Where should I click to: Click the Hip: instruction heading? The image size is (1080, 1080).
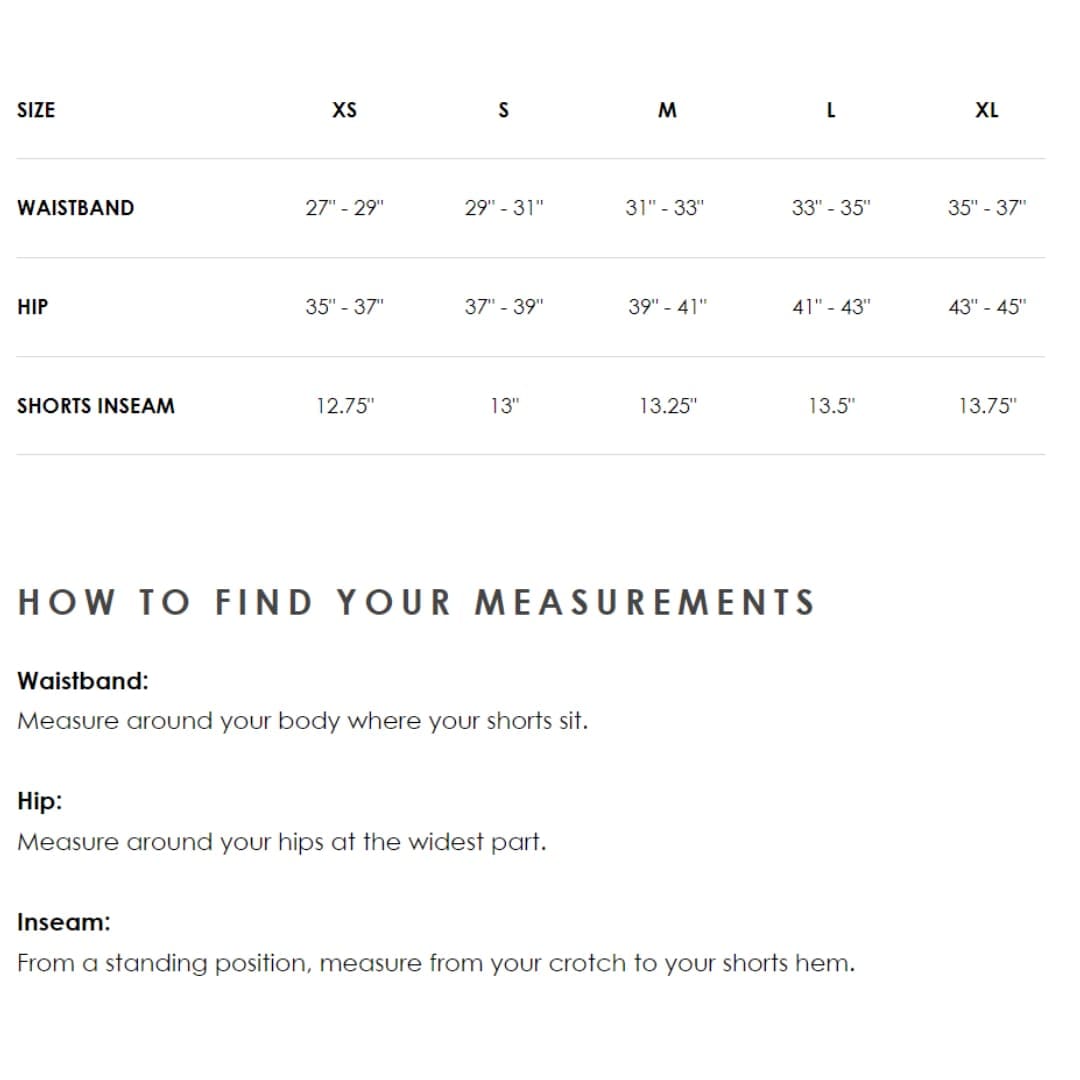pyautogui.click(x=39, y=801)
